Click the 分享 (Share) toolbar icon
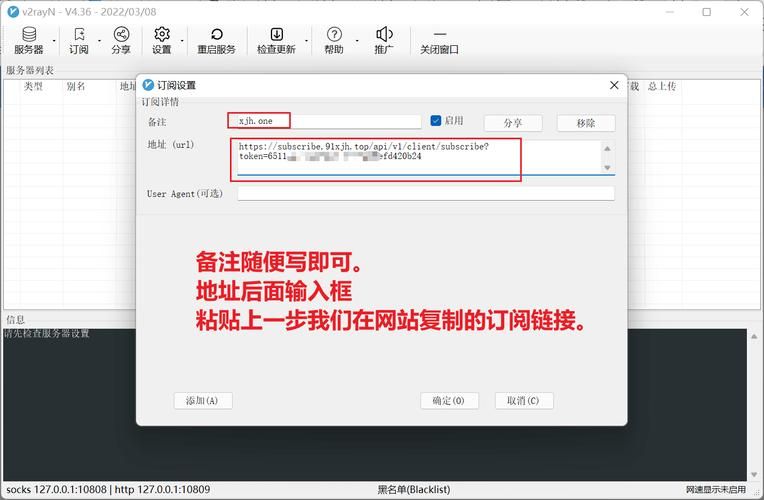 [121, 40]
